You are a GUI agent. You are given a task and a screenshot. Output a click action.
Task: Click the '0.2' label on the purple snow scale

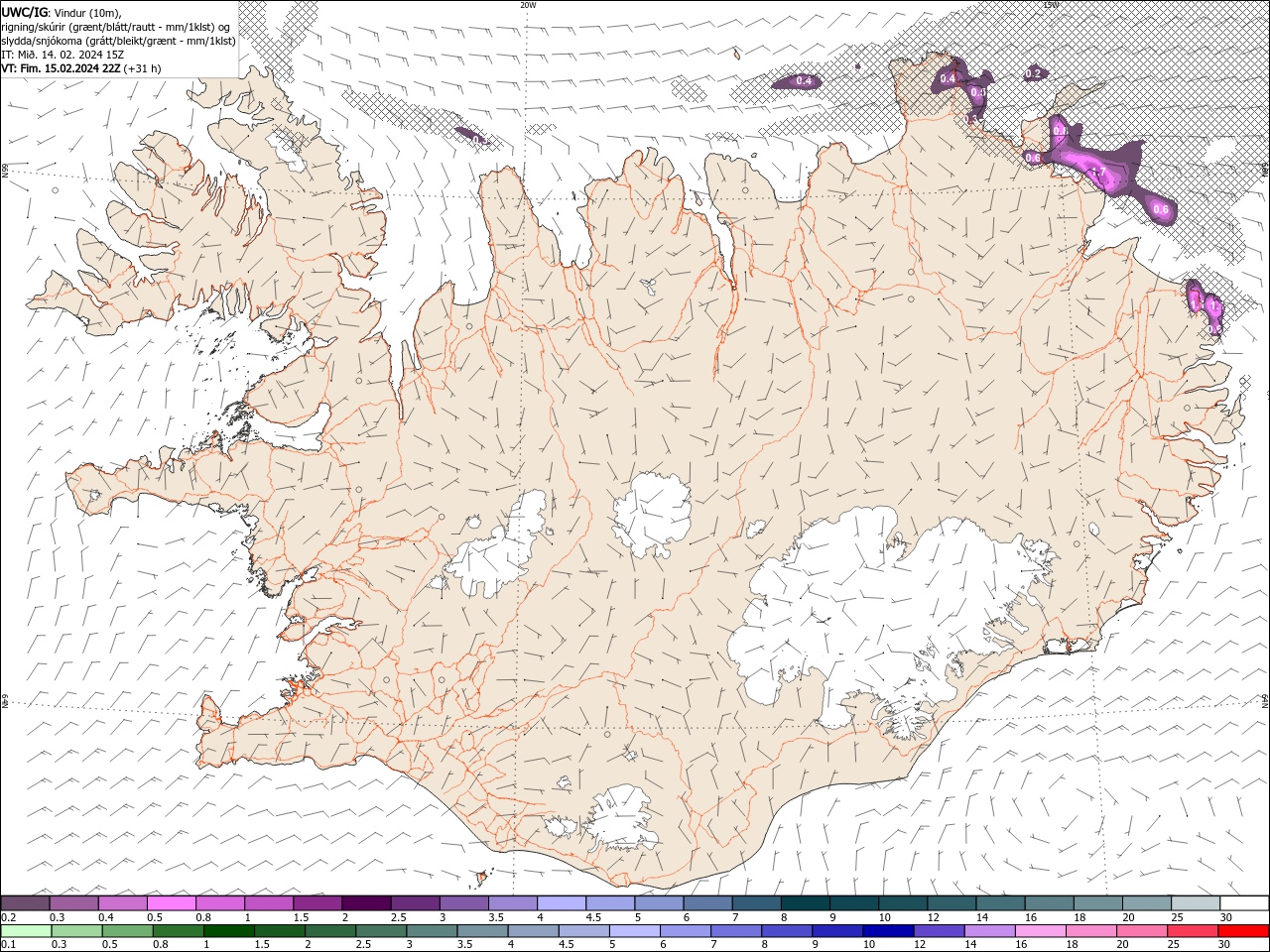pyautogui.click(x=8, y=917)
